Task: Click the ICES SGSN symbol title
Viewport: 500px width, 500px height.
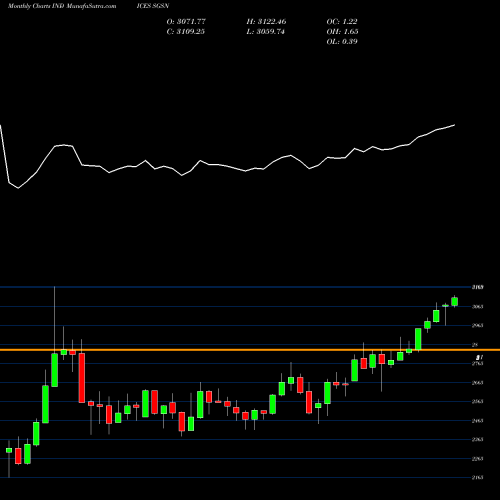Action: pos(153,6)
